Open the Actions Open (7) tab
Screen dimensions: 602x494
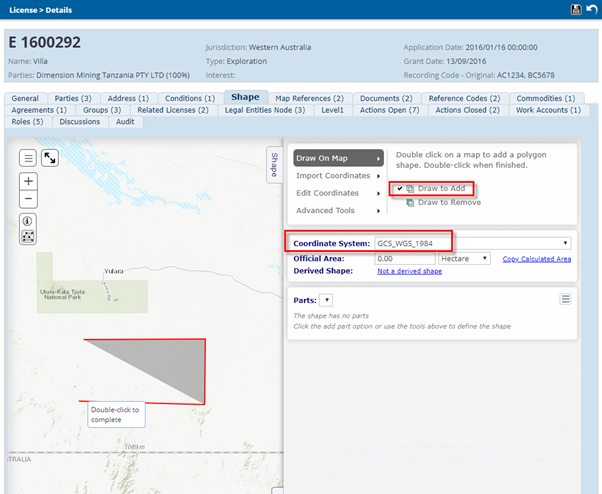point(390,110)
